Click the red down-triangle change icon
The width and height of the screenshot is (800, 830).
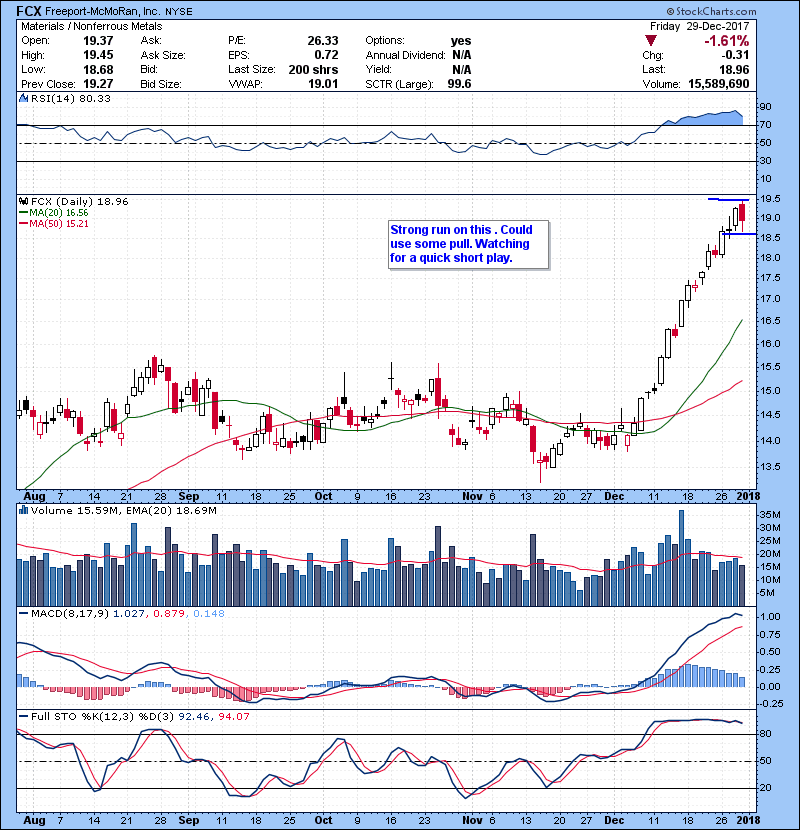tap(651, 40)
